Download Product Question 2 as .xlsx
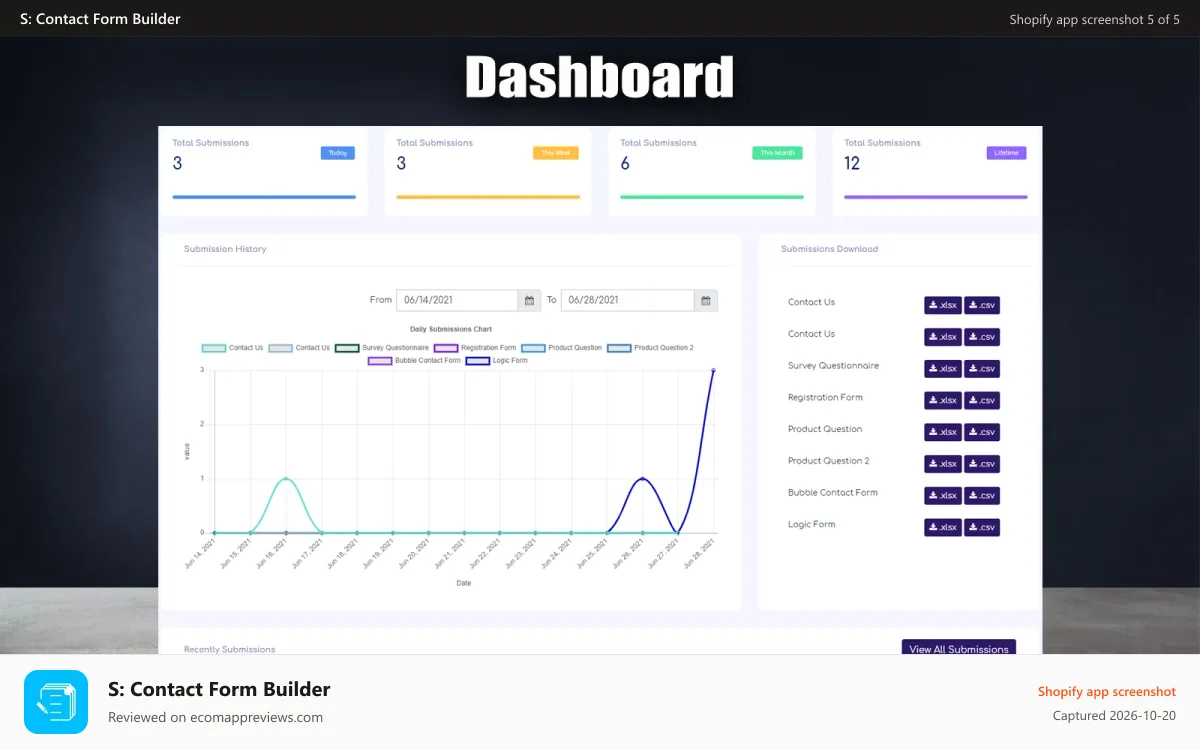The height and width of the screenshot is (750, 1200). pyautogui.click(x=943, y=464)
